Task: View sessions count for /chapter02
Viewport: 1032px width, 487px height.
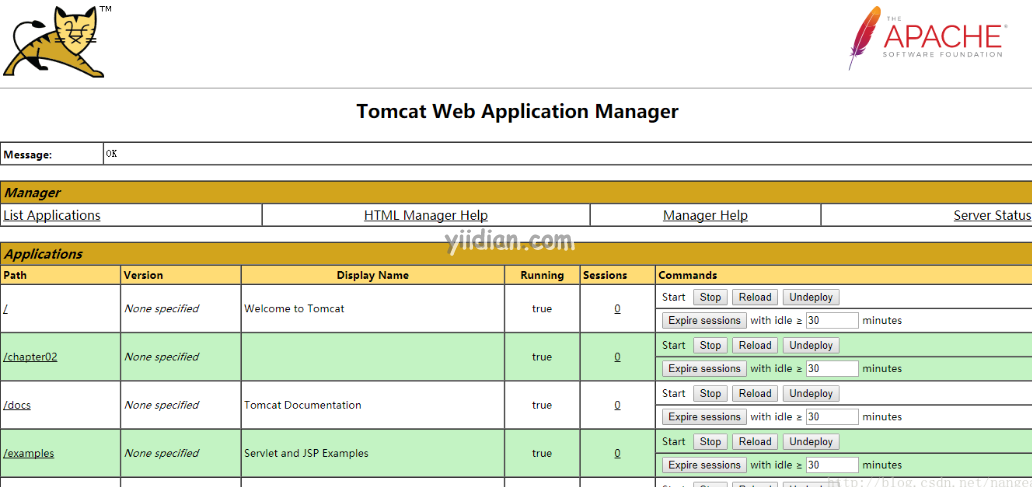Action: pyautogui.click(x=617, y=357)
